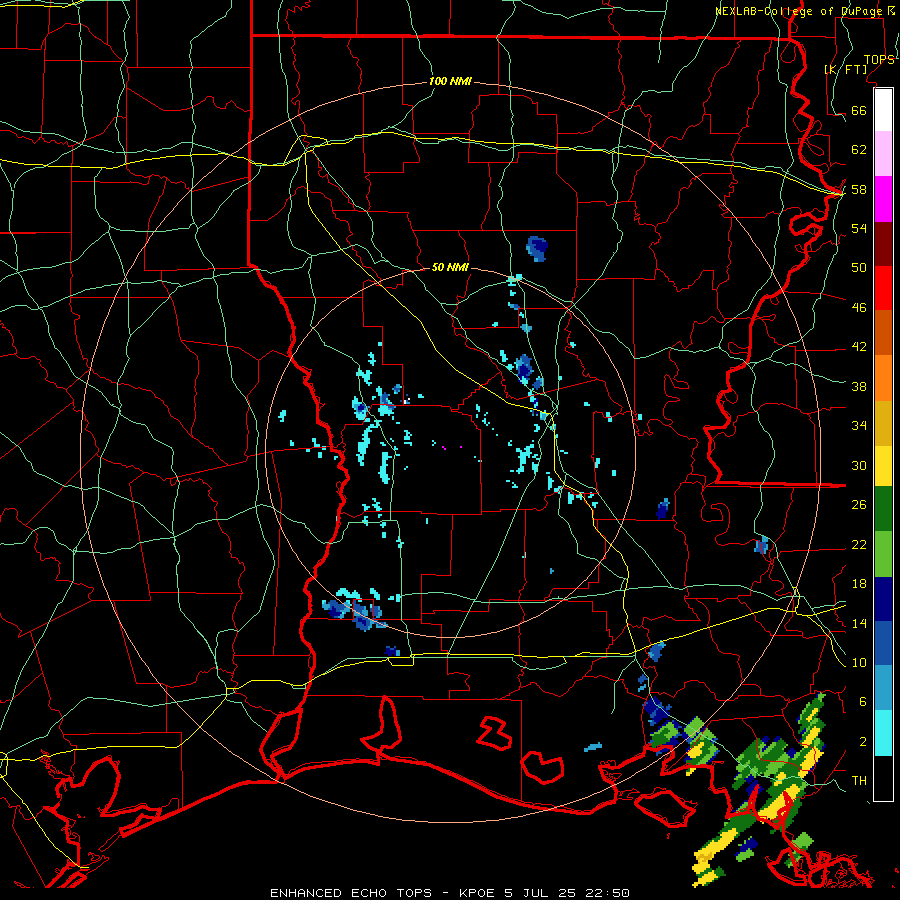Click the legend value '42'
Screen dimensions: 900x900
pyautogui.click(x=859, y=347)
